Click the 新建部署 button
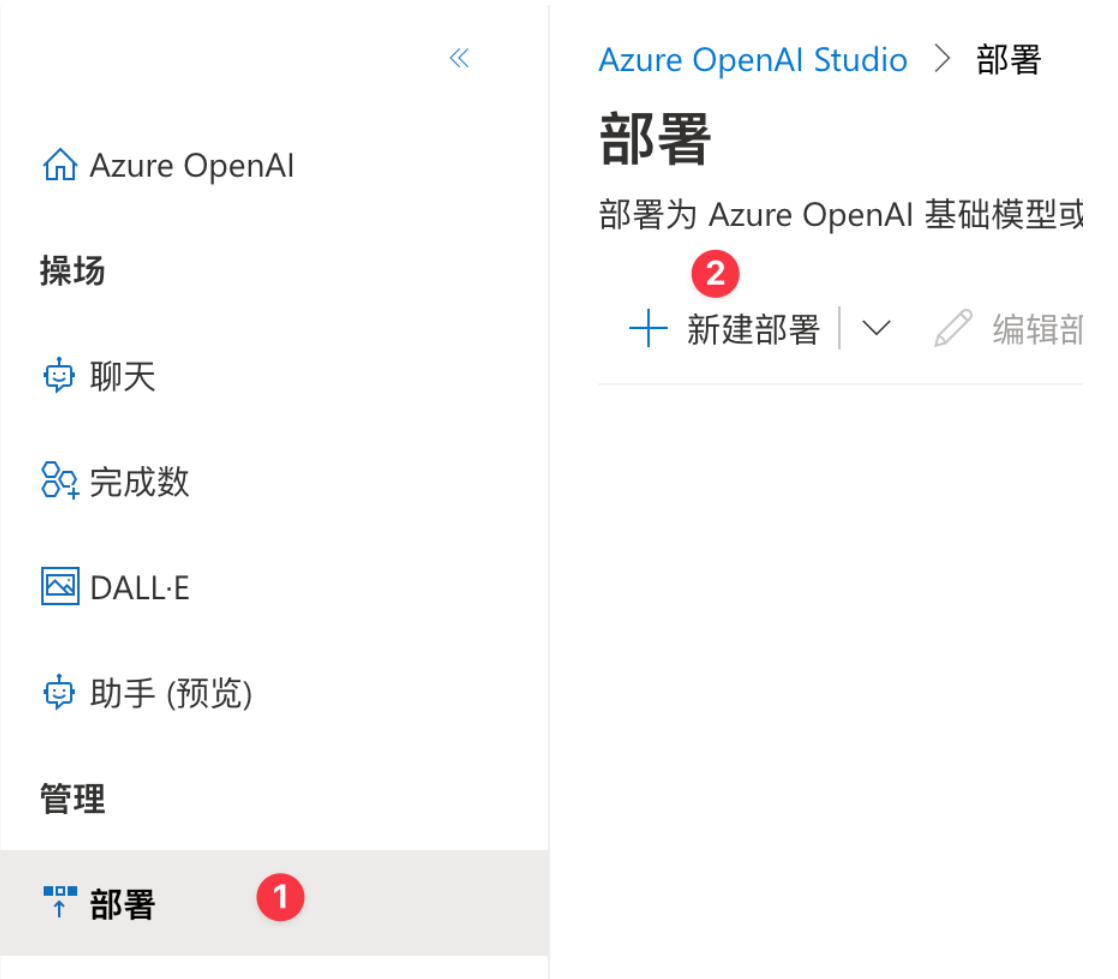This screenshot has height=979, width=1118. [752, 328]
